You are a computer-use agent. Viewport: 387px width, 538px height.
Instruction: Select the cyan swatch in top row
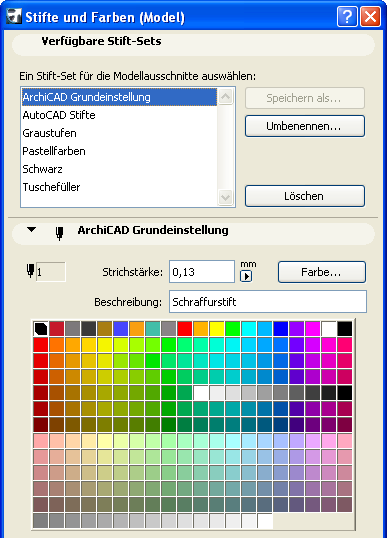pos(249,329)
